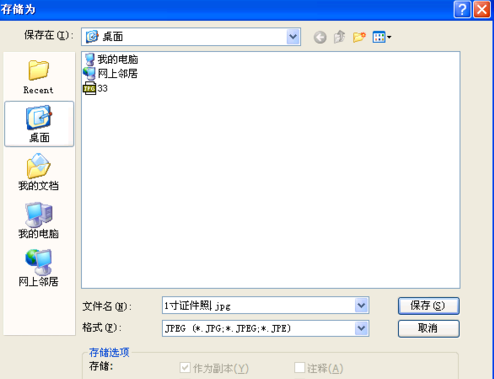
Task: Expand the 格式 JPEG format dropdown
Action: pos(361,329)
